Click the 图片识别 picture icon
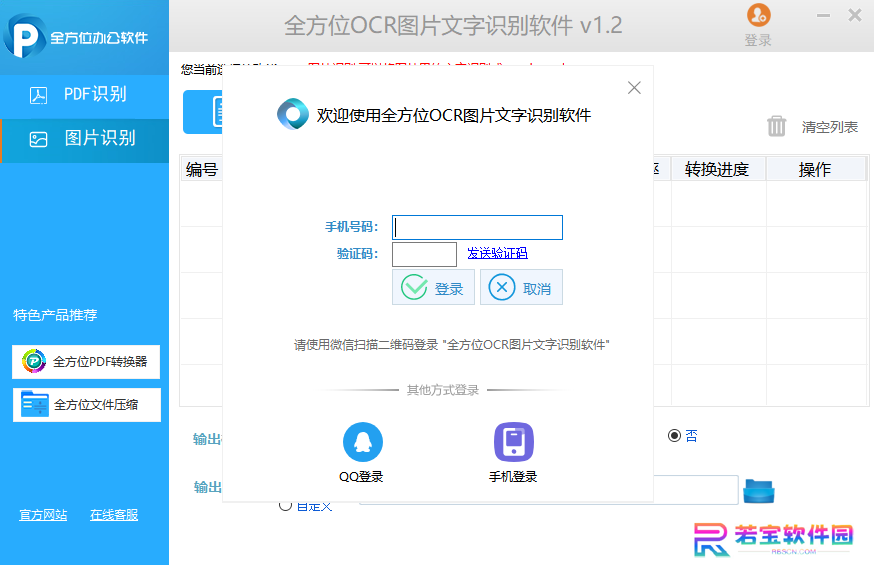The height and width of the screenshot is (565, 874). [38, 139]
